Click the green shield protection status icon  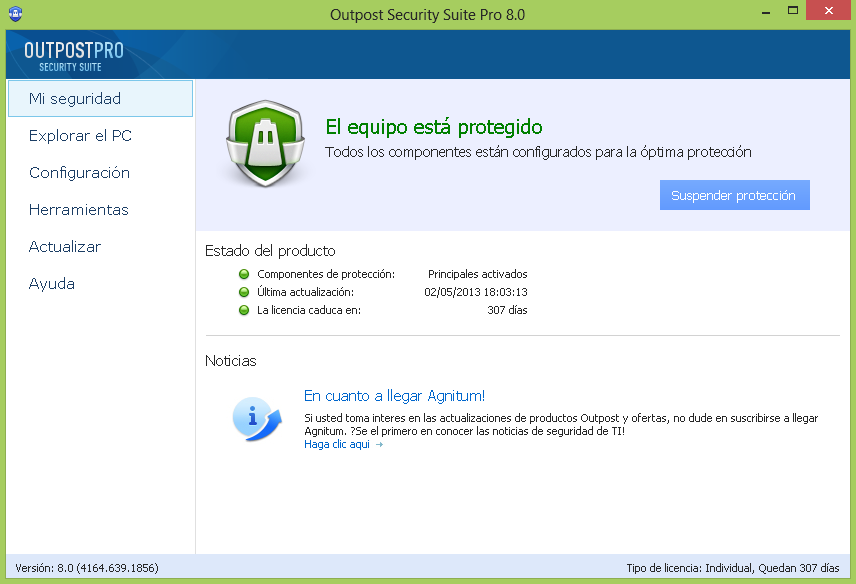[265, 143]
